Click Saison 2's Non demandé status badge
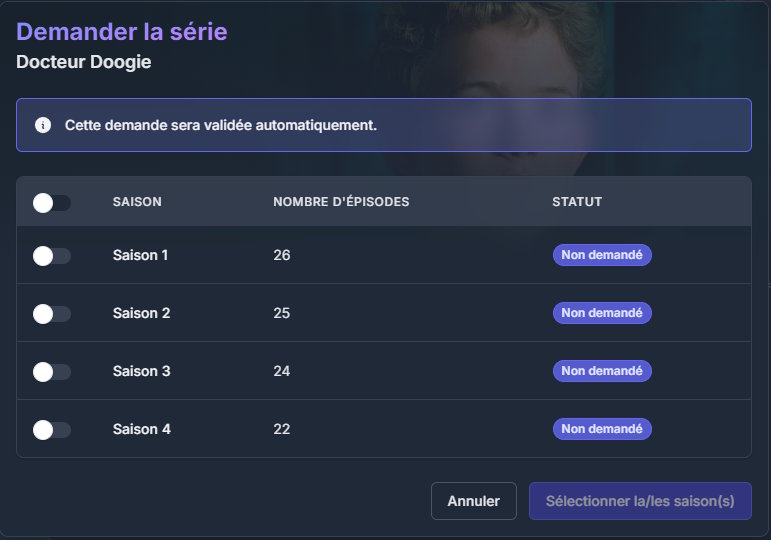Screen dimensions: 771x540 [602, 313]
